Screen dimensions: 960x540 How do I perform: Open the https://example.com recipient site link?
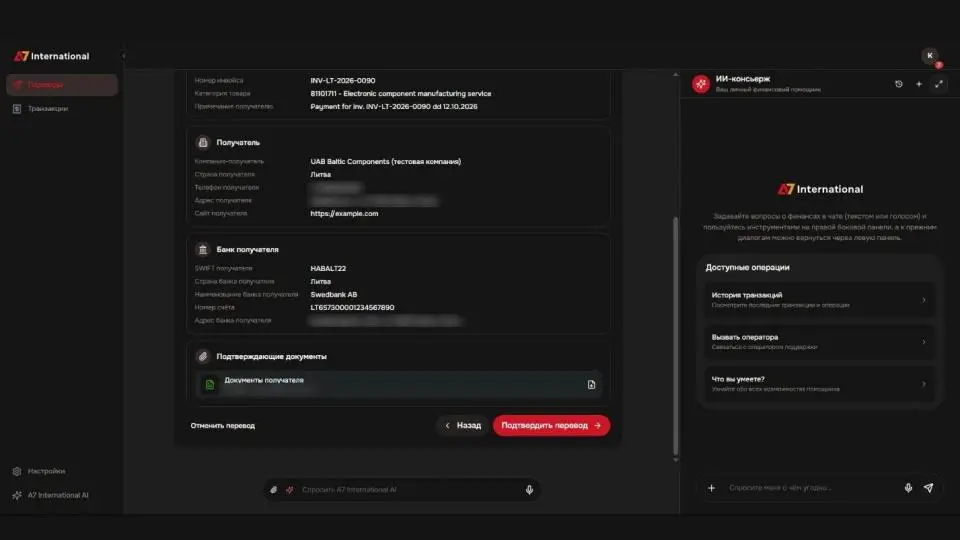pyautogui.click(x=344, y=214)
